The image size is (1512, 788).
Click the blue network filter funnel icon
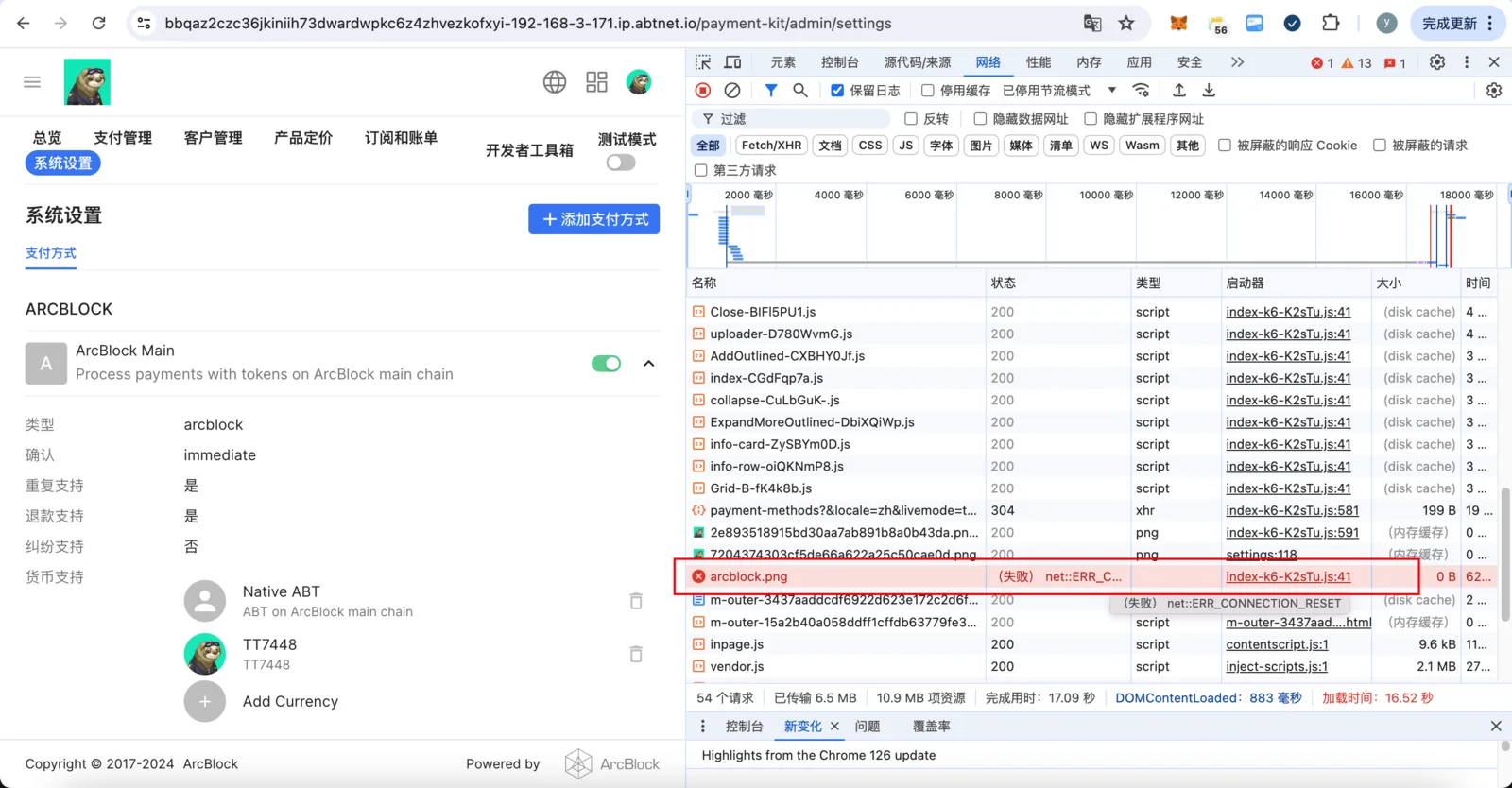click(x=771, y=91)
